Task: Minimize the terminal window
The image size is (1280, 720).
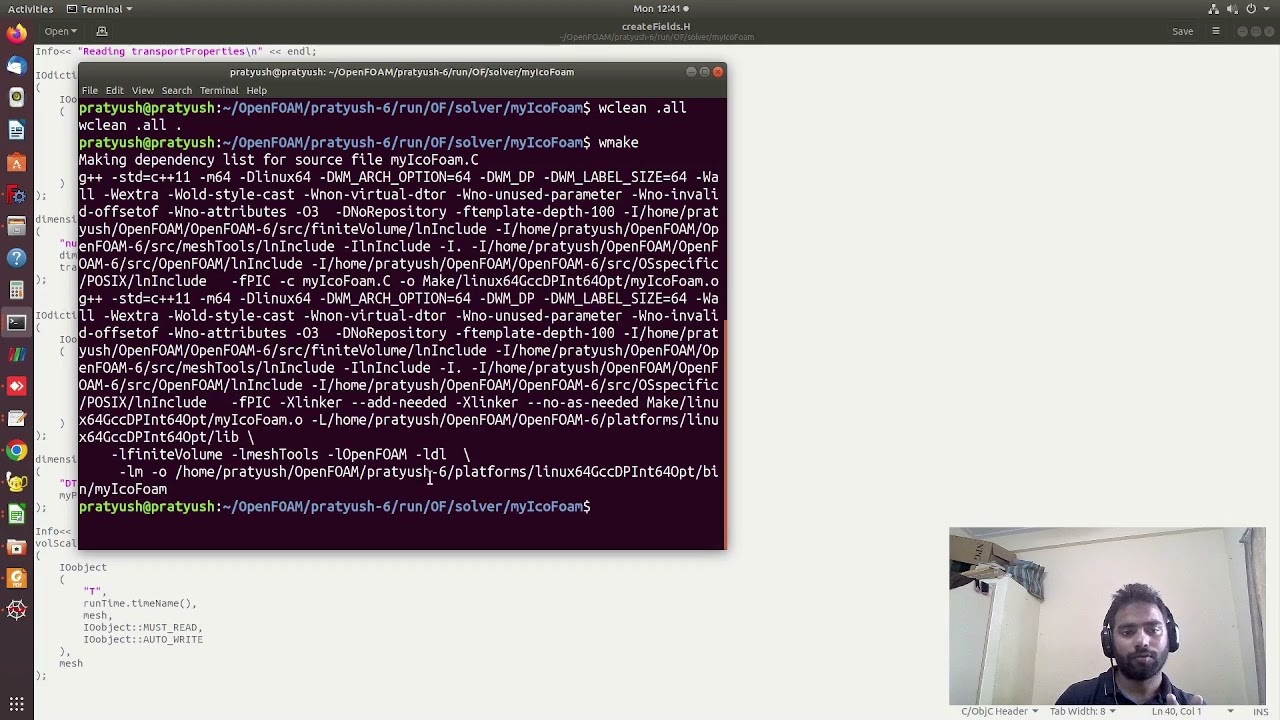Action: 690,72
